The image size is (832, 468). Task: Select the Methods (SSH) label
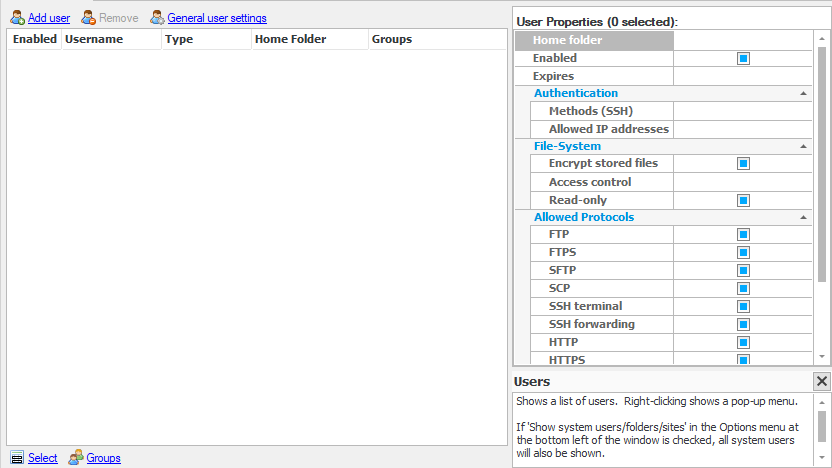tap(591, 111)
